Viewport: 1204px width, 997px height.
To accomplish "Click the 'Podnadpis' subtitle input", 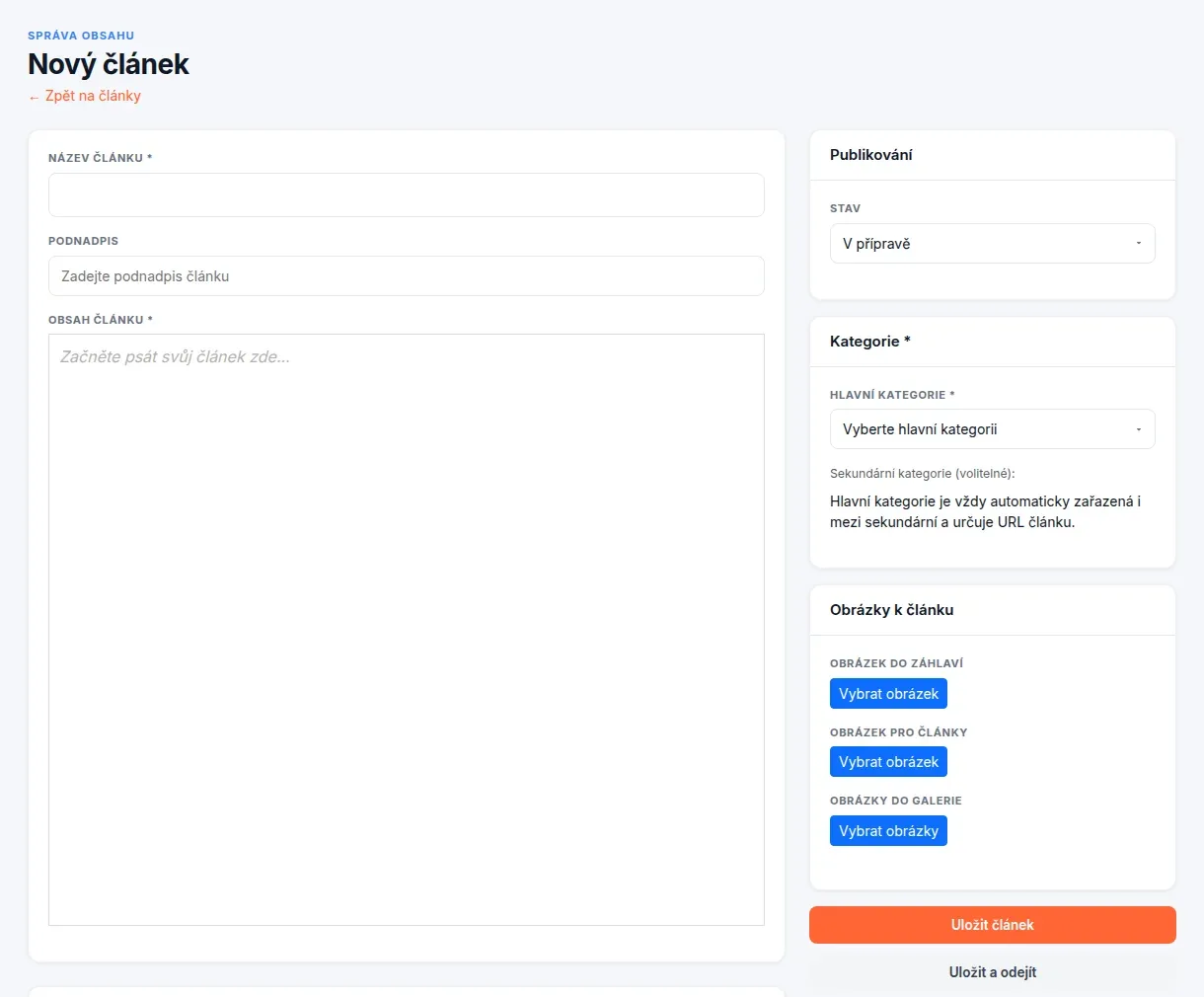I will (x=407, y=276).
